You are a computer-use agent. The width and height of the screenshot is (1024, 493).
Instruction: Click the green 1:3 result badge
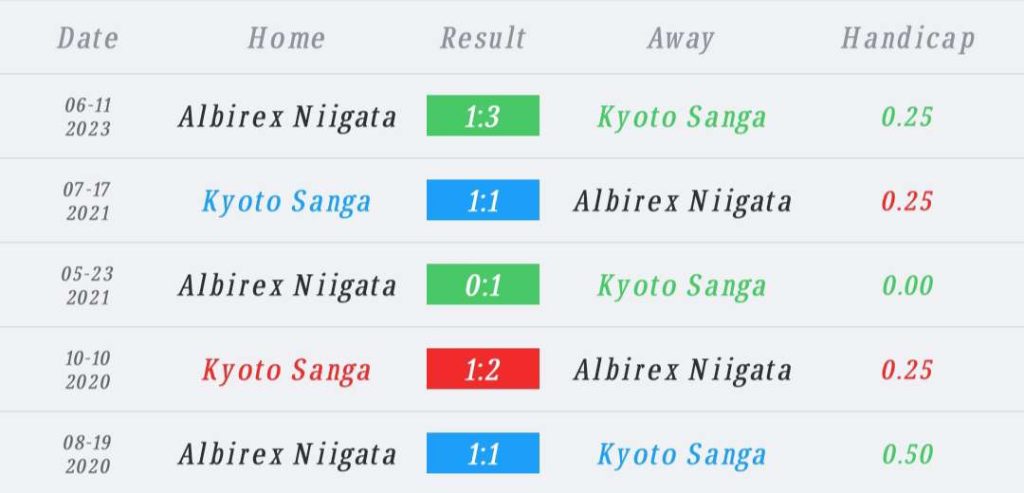(x=483, y=116)
